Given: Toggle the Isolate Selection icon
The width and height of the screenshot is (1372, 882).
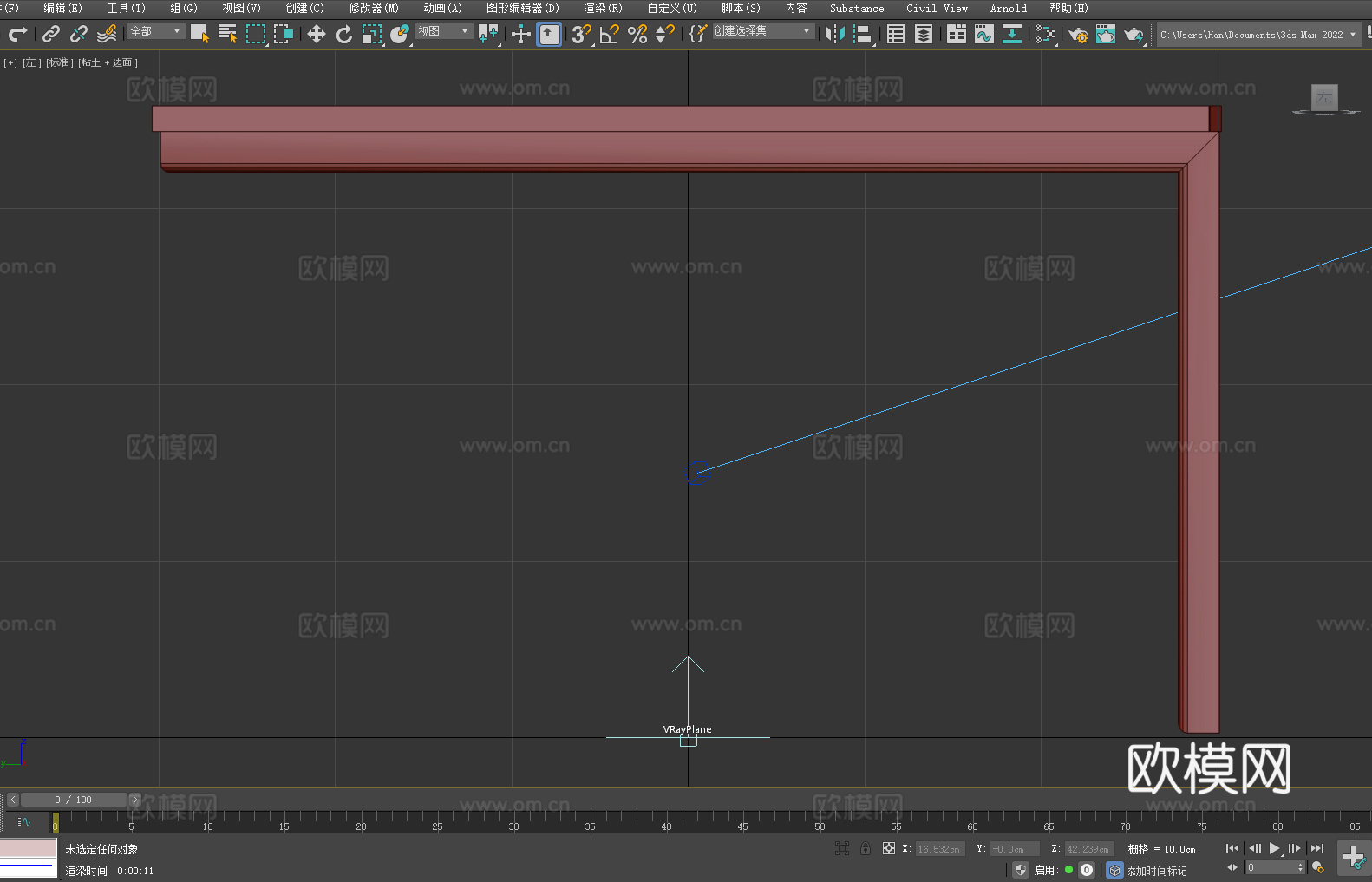Looking at the screenshot, I should (841, 848).
